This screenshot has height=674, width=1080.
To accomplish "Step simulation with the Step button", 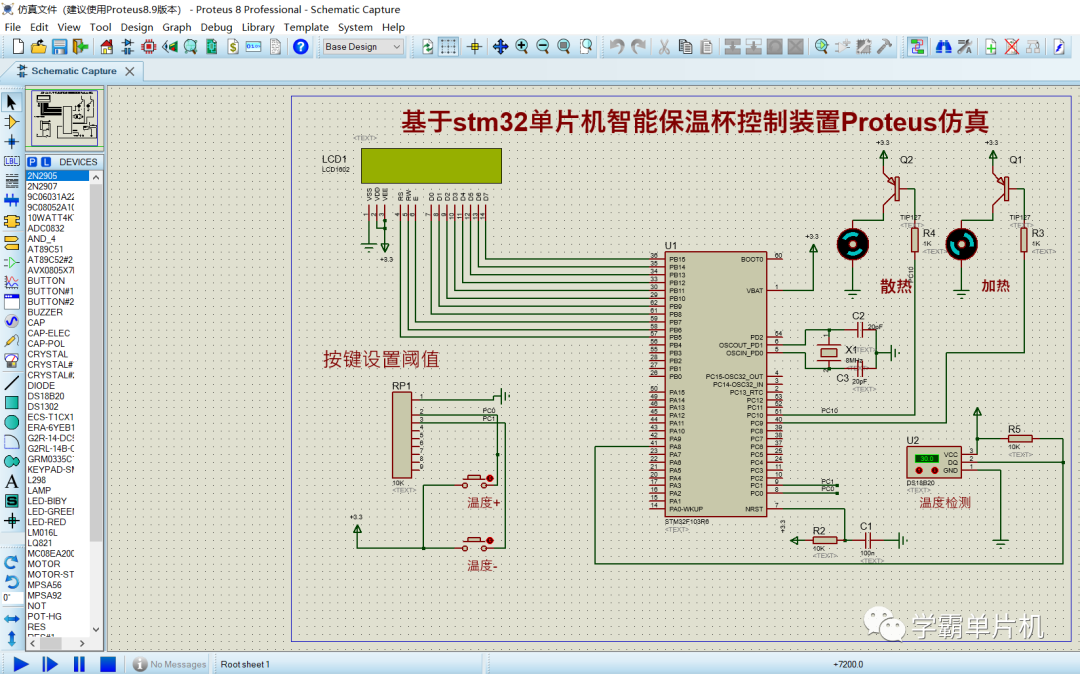I will click(x=50, y=664).
